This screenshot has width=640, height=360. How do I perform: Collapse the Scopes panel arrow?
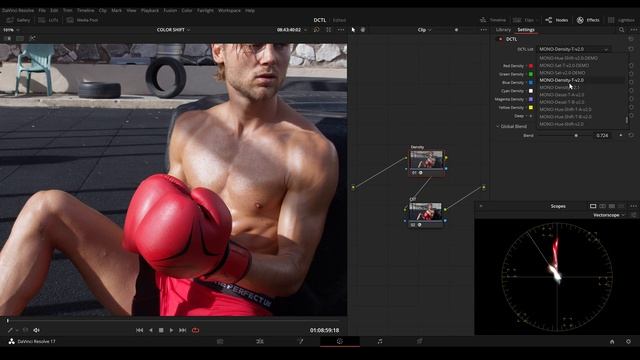(481, 206)
